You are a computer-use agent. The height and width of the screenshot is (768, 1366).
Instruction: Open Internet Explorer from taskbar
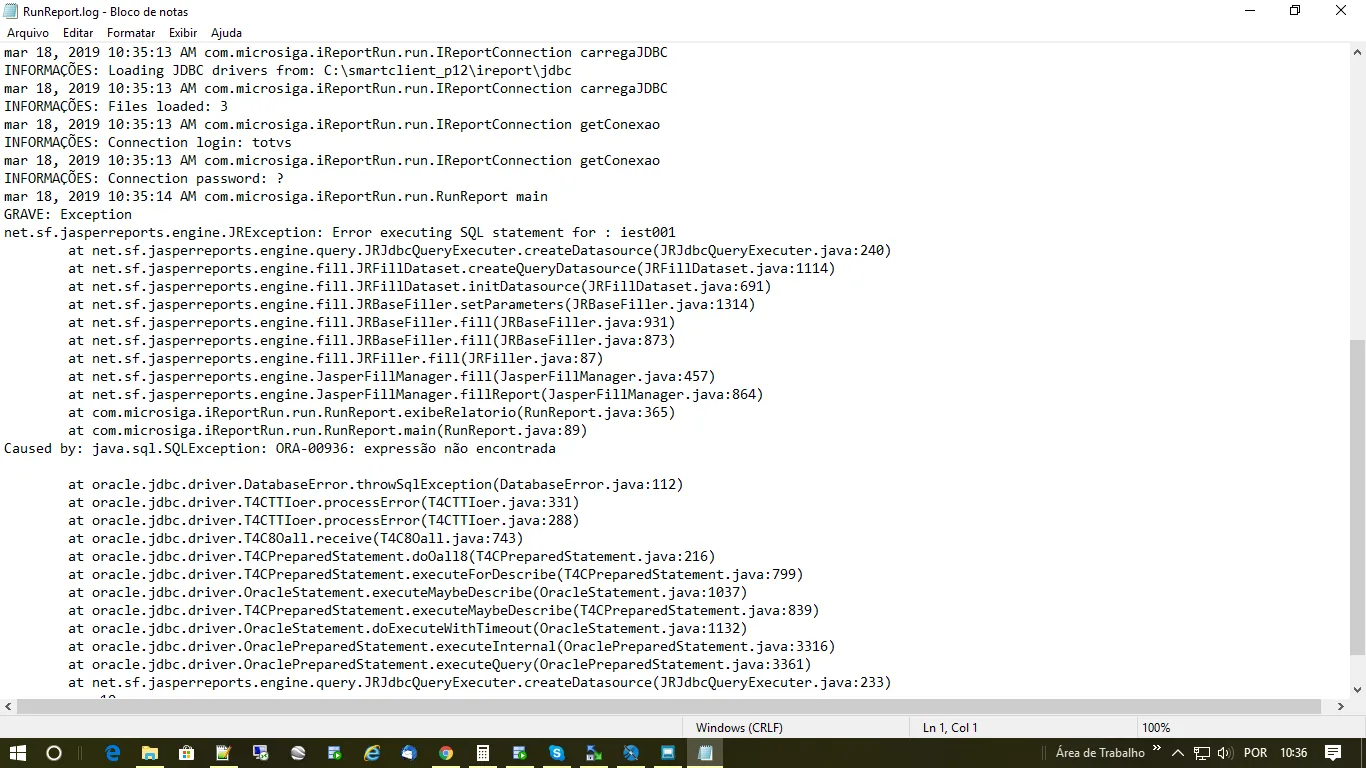[372, 753]
